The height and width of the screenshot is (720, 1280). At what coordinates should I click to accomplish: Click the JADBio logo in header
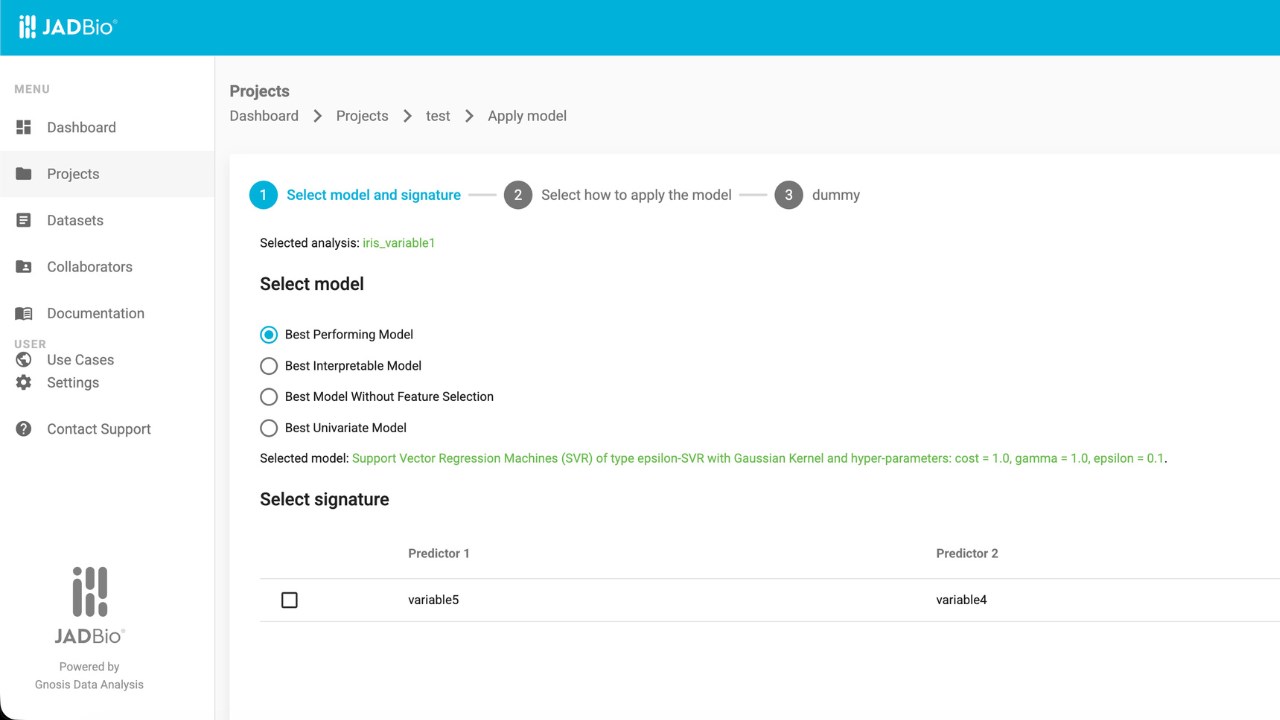(68, 27)
